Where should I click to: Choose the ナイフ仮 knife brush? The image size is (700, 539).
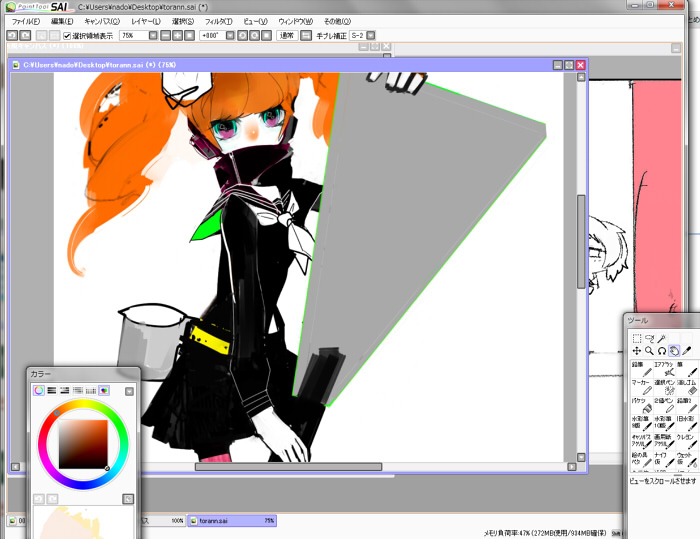coord(664,460)
